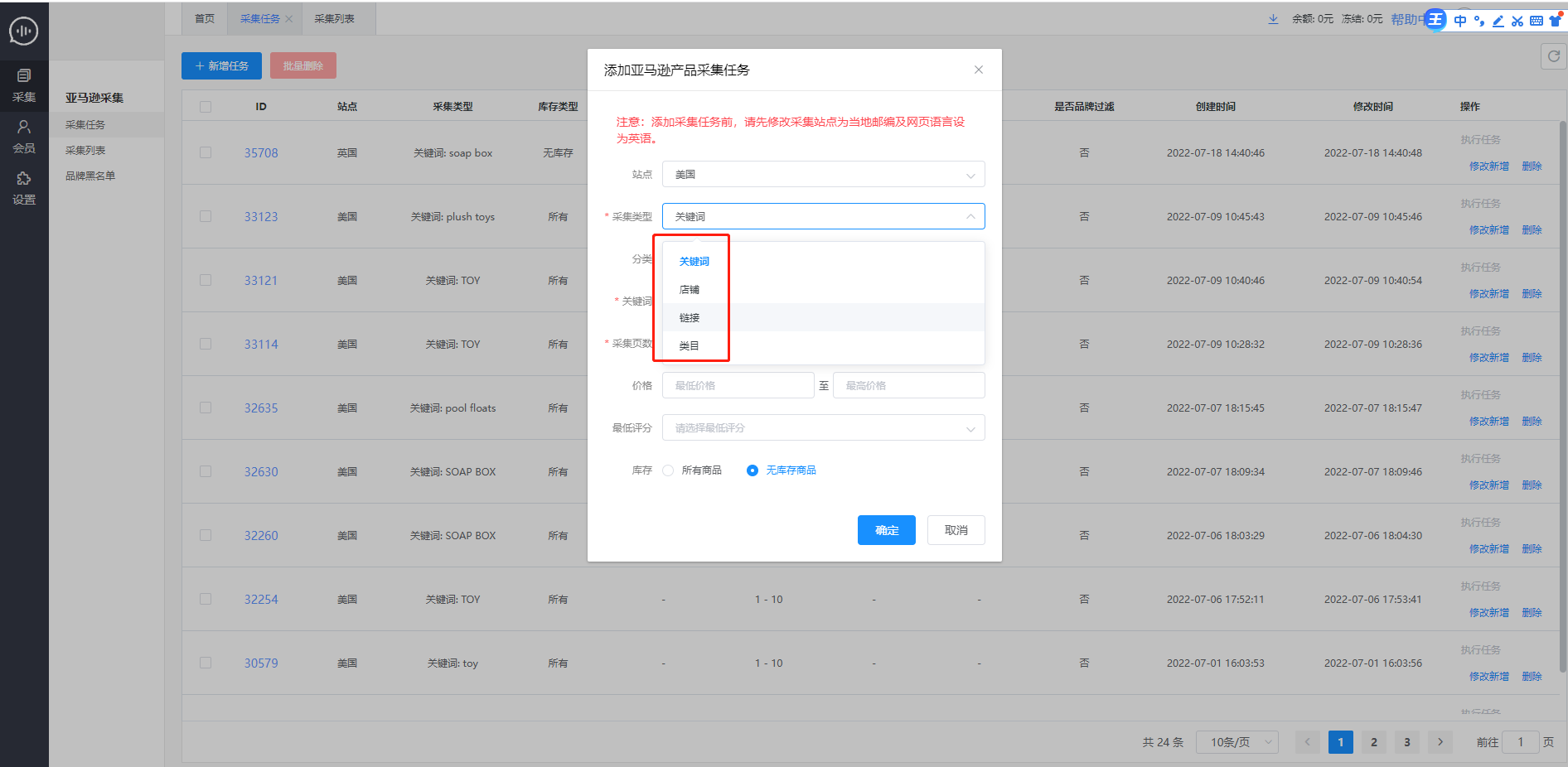
Task: Choose 关键词 option in the dropdown list
Action: 823,262
